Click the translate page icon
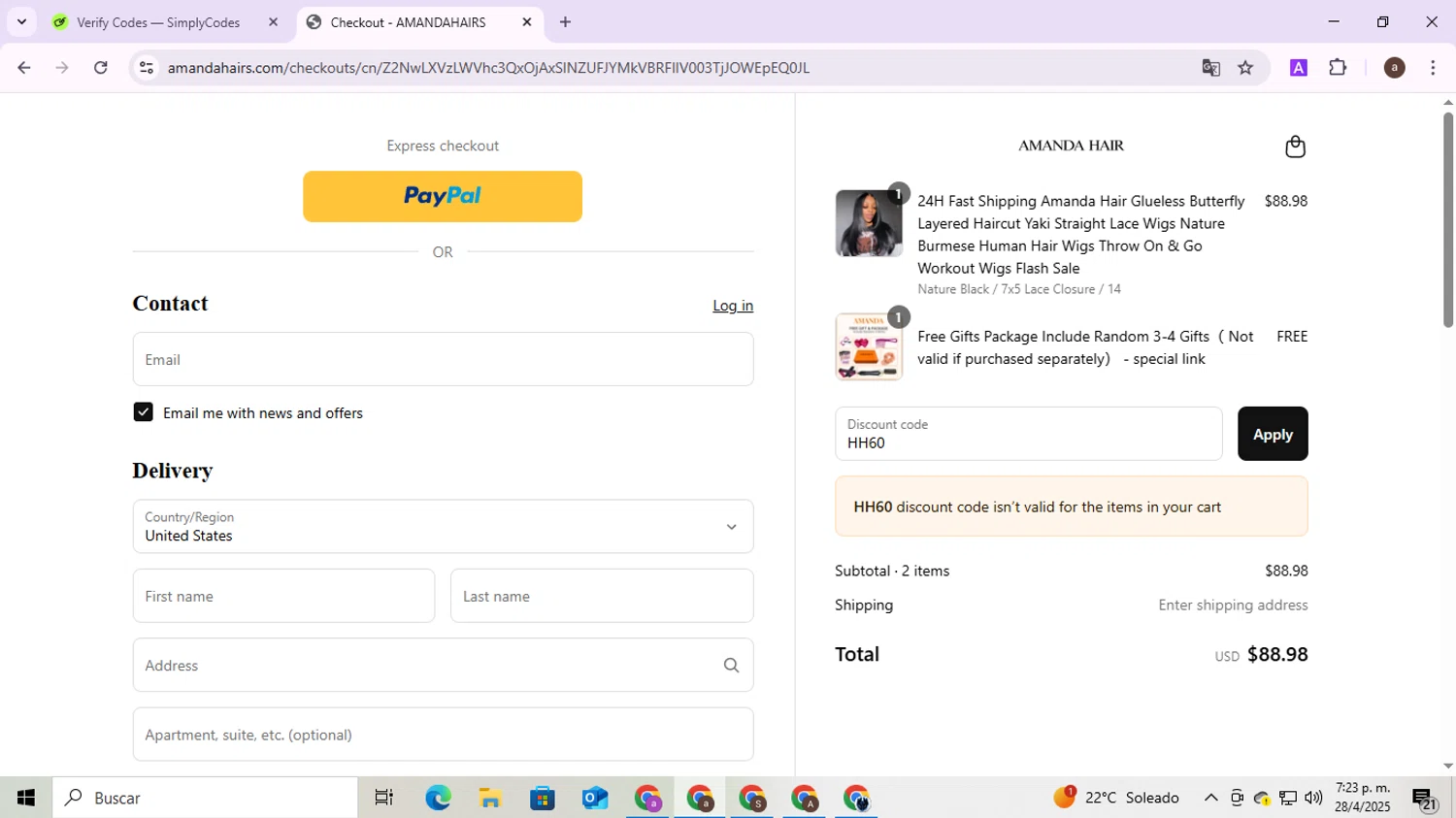 (1210, 68)
